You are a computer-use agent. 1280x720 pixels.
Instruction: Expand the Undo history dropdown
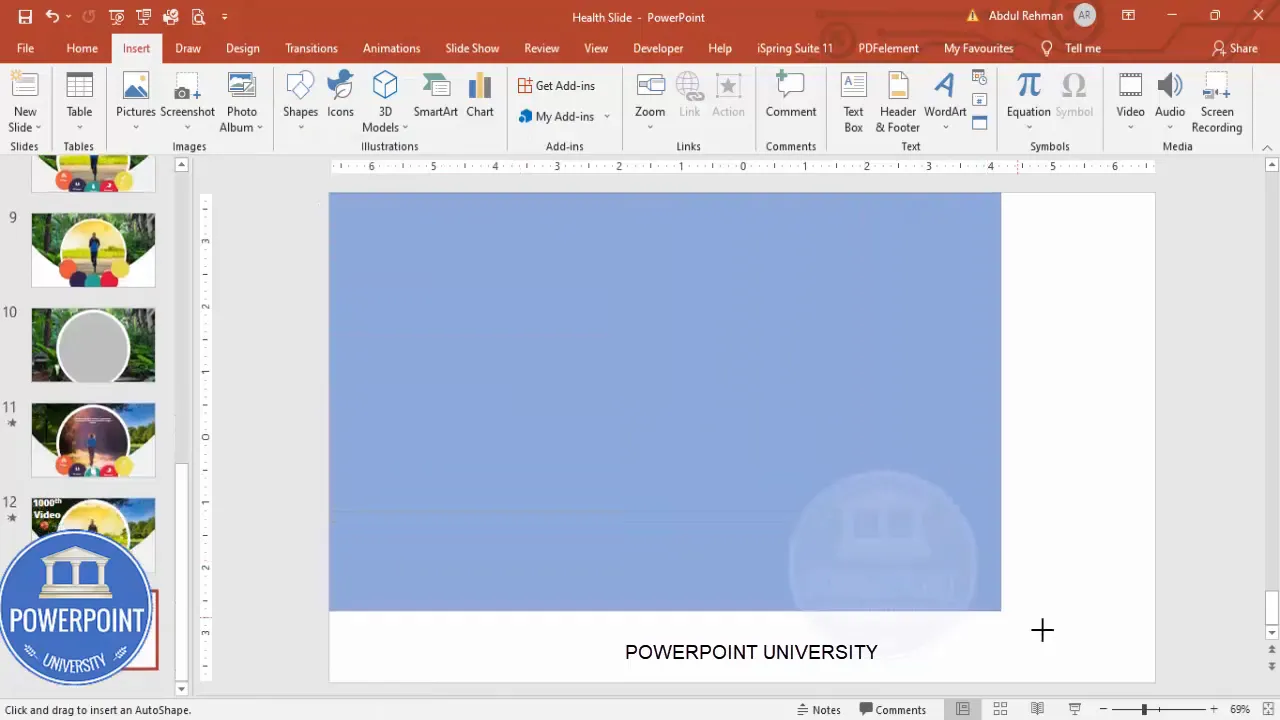tap(68, 17)
